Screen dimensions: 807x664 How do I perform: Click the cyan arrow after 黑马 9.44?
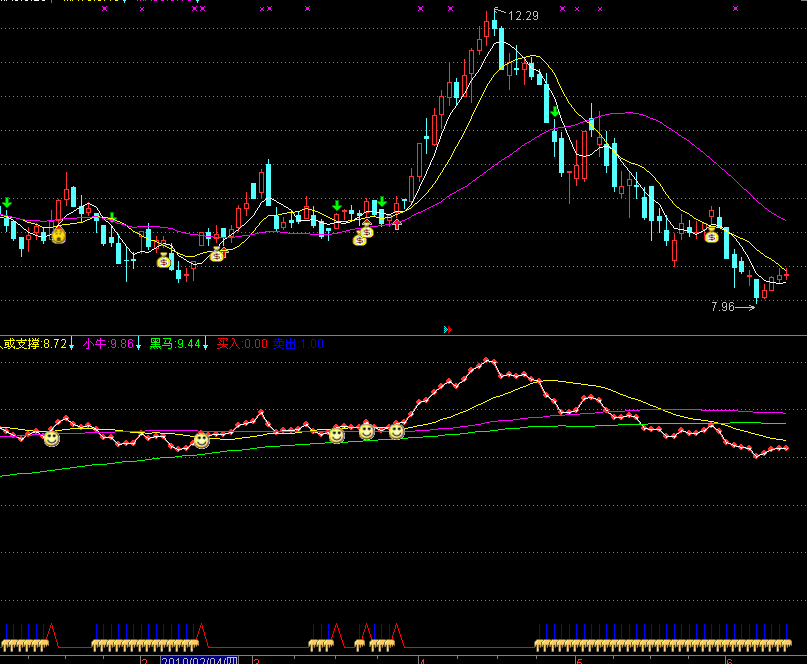point(207,344)
